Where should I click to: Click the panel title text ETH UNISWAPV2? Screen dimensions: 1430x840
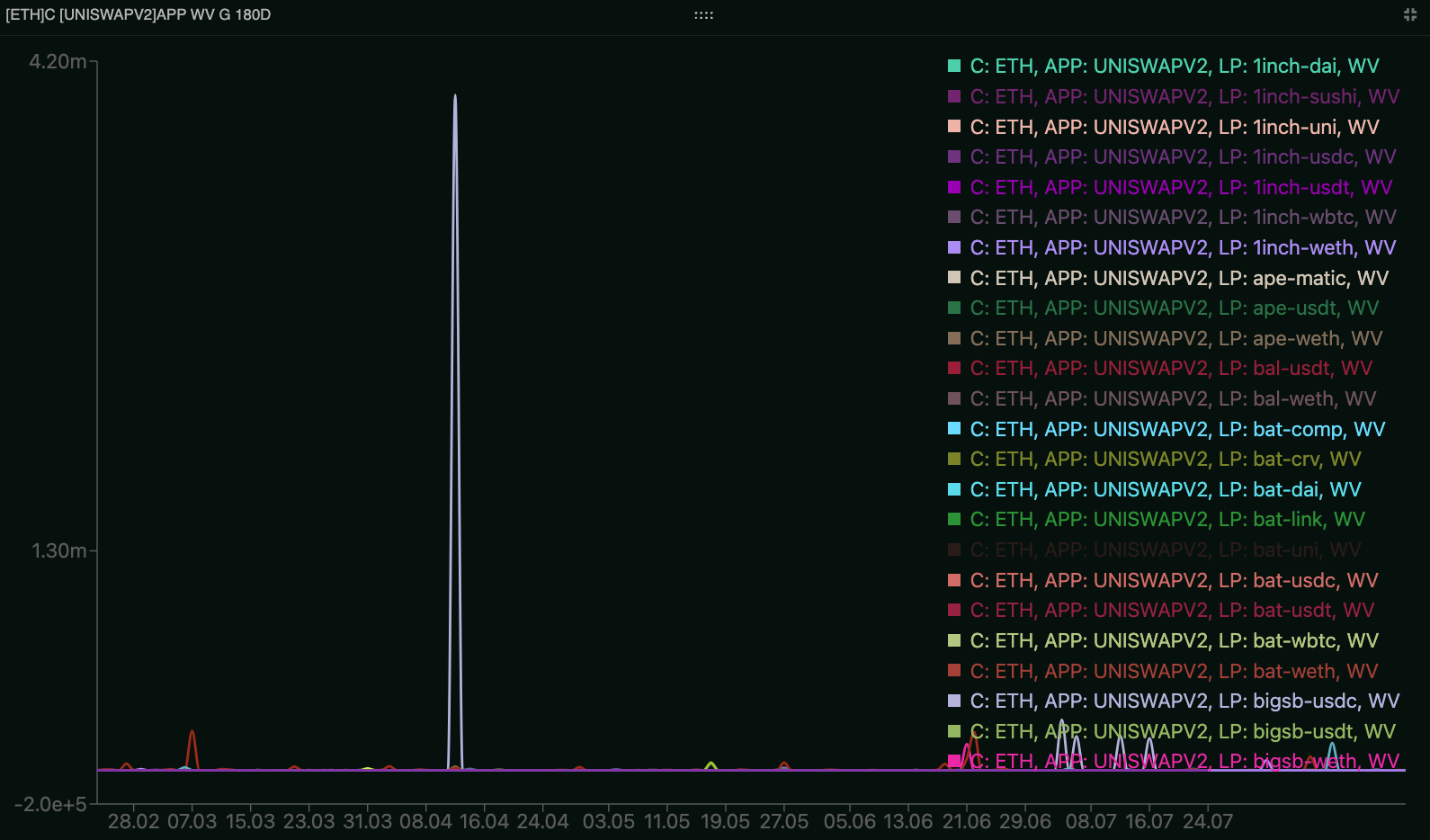coord(138,14)
